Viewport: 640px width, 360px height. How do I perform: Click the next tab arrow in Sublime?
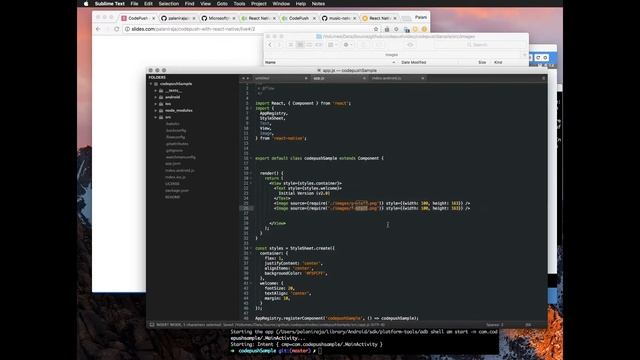click(248, 78)
